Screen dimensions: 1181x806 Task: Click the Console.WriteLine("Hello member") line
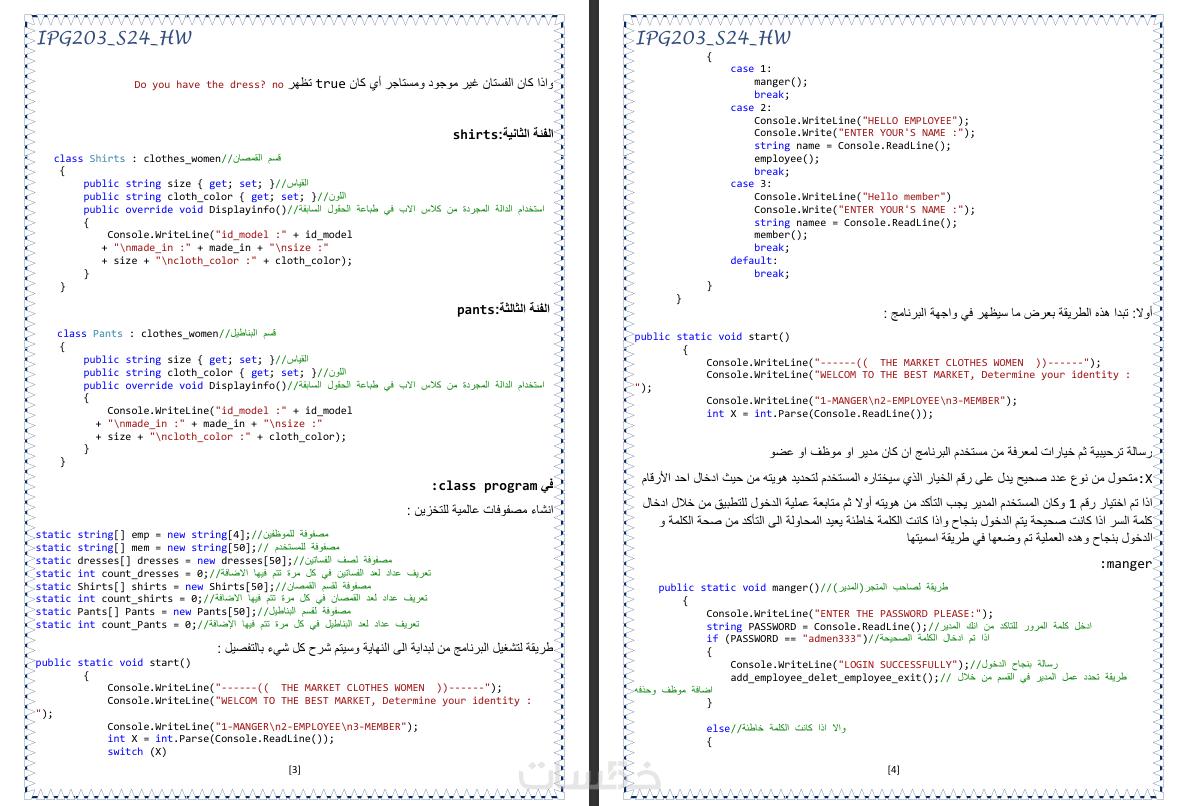tap(853, 197)
